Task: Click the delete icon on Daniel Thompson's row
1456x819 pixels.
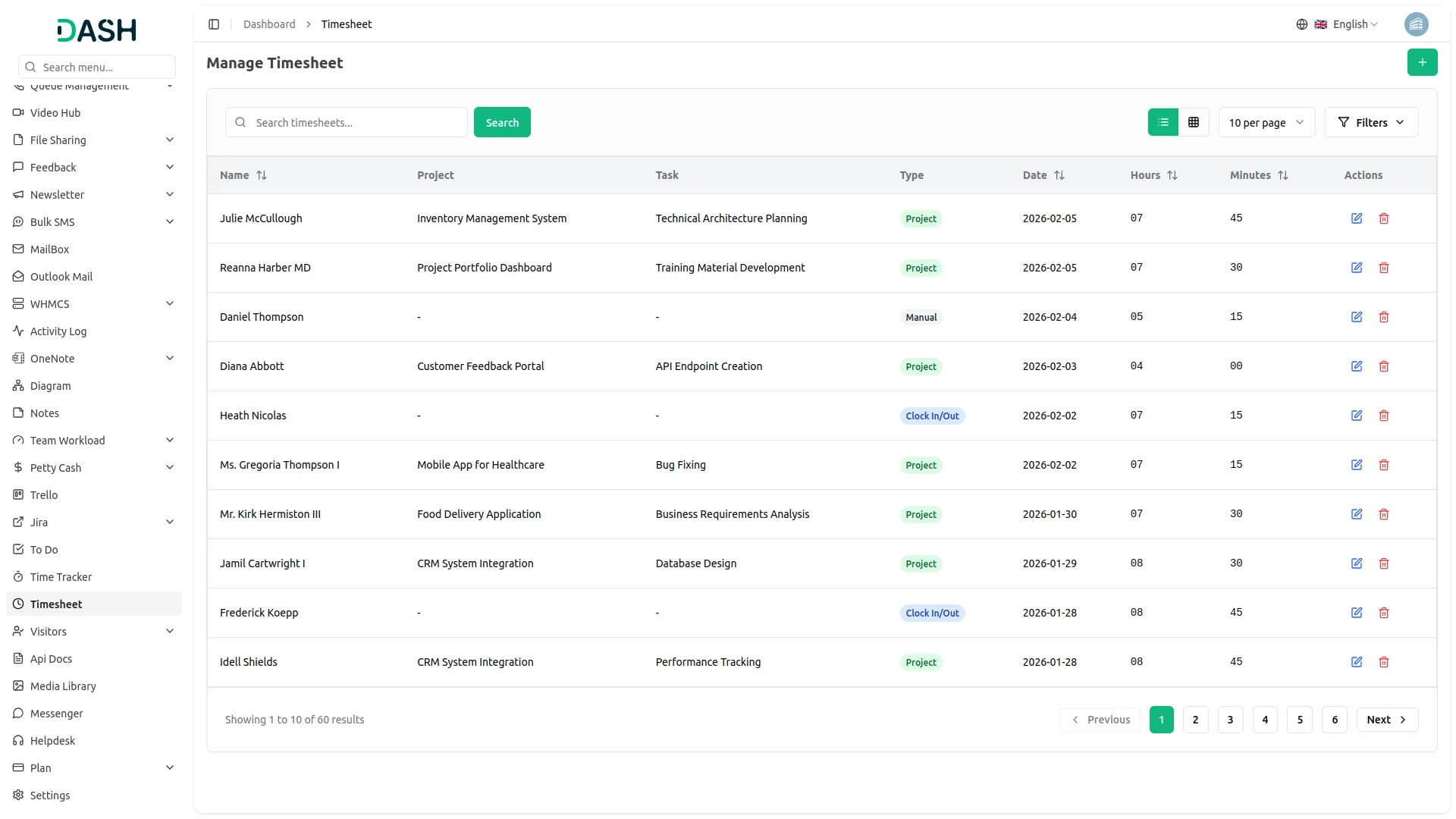Action: 1384,317
